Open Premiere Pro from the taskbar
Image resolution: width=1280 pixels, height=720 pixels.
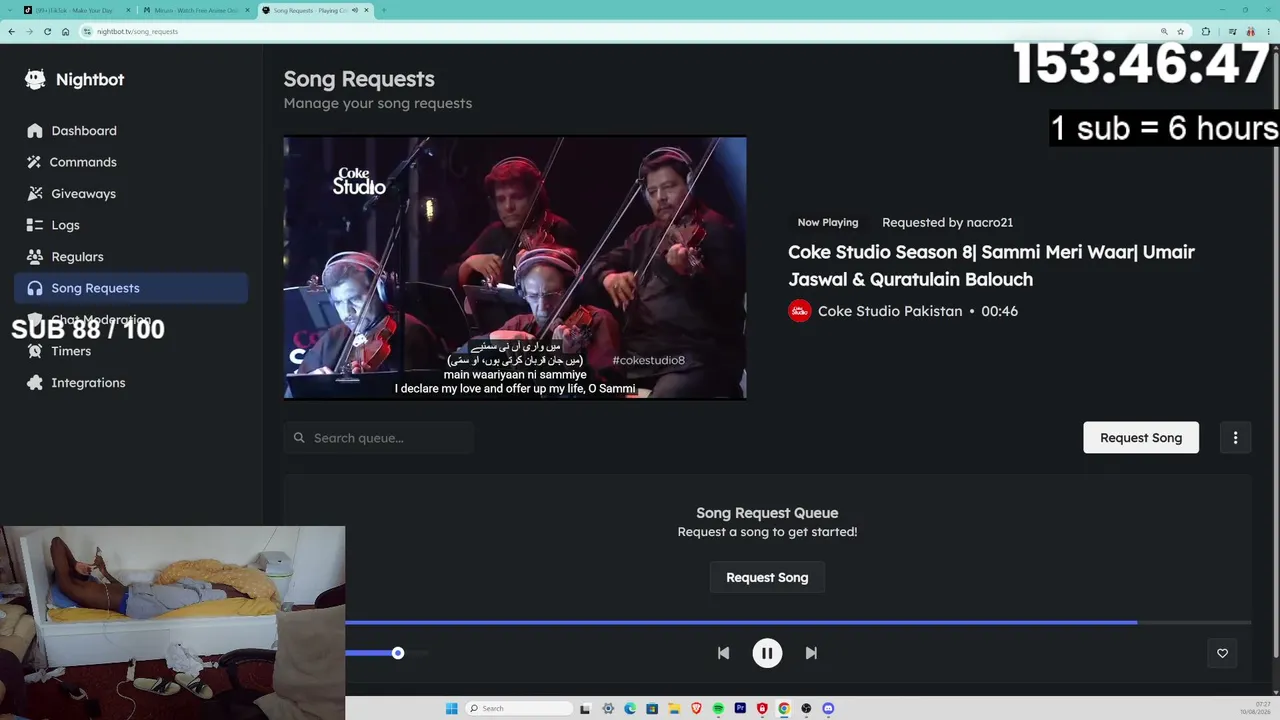click(x=740, y=708)
